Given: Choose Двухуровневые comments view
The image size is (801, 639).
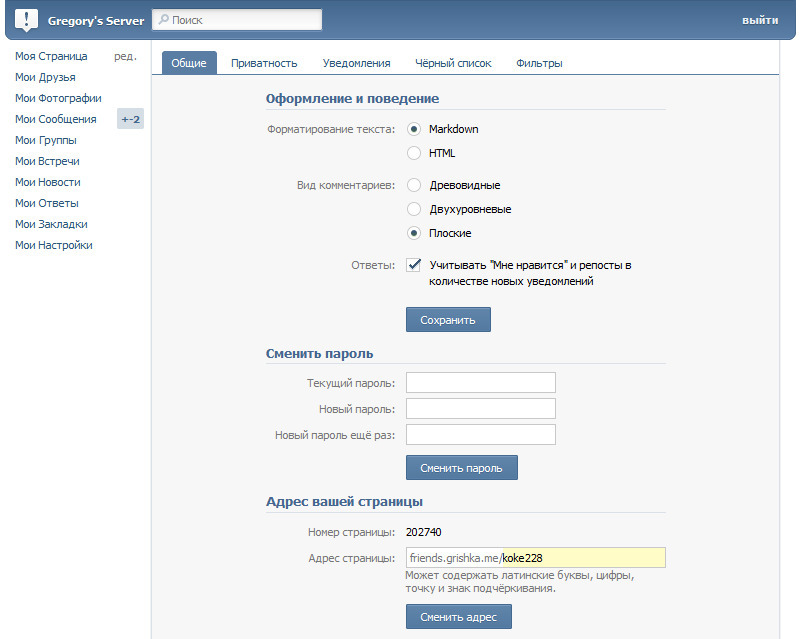Looking at the screenshot, I should 414,209.
